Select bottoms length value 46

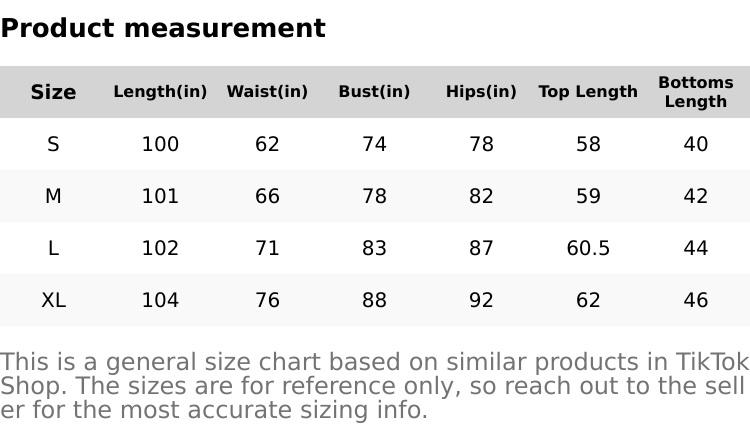tap(695, 300)
